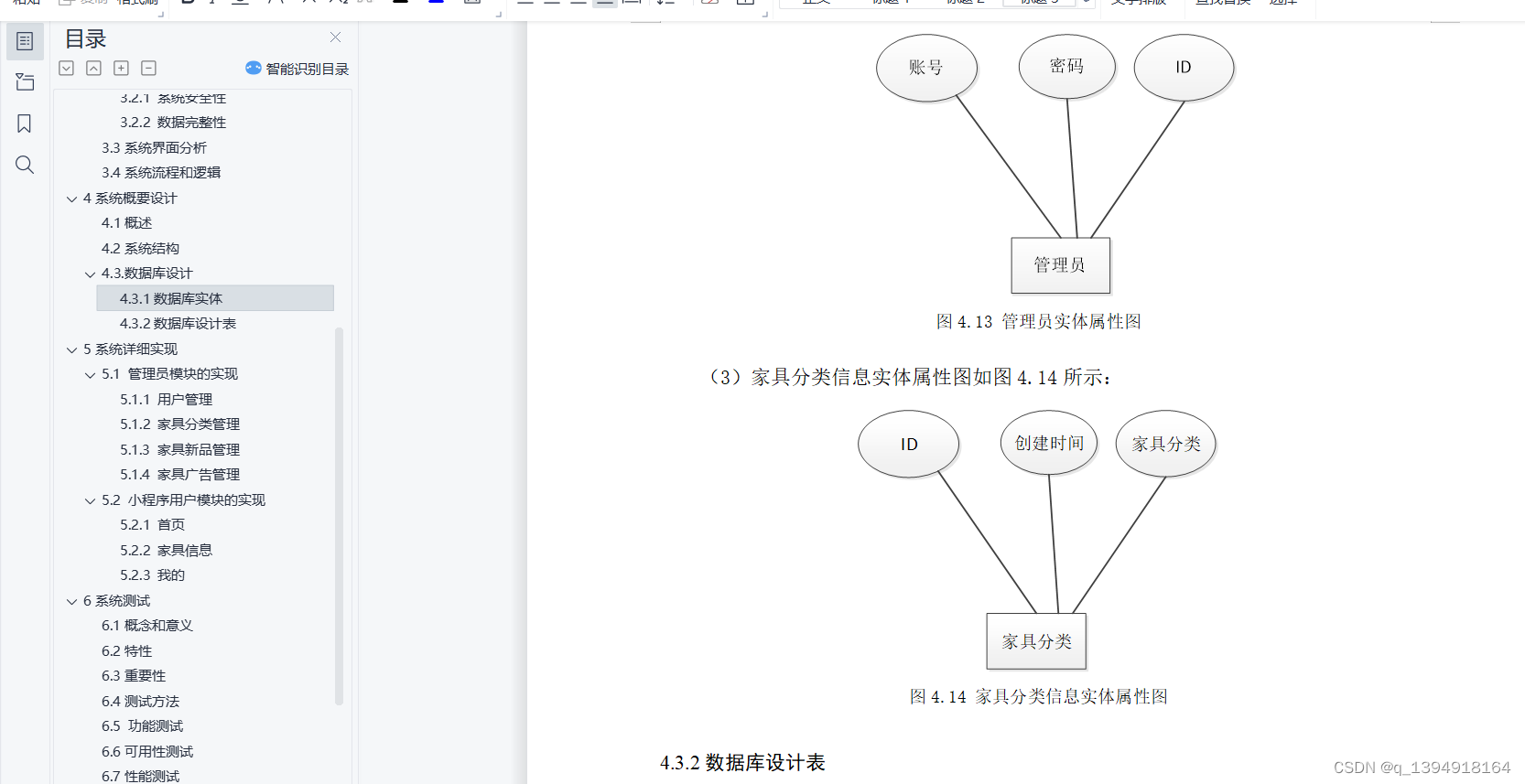Go to '6.1 概念和意义' in outline
Screen dimensions: 1525x784
click(x=146, y=626)
